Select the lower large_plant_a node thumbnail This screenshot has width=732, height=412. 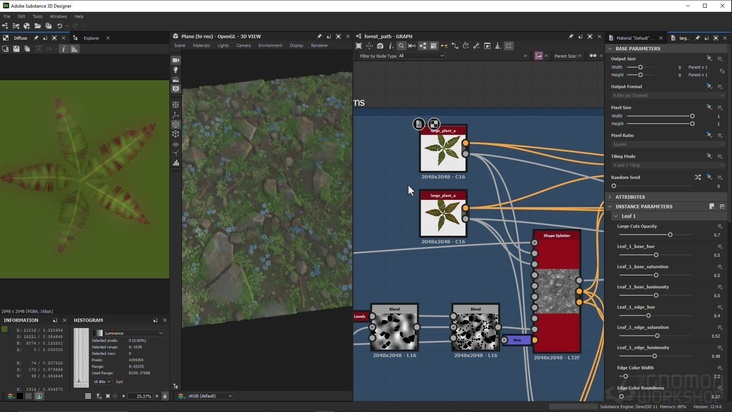coord(443,217)
